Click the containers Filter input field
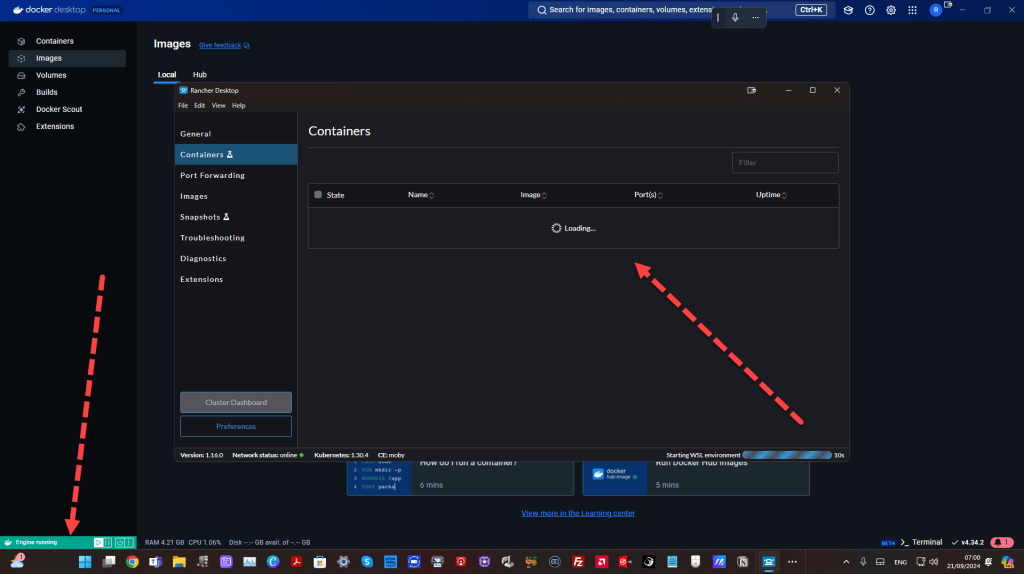 coord(785,163)
